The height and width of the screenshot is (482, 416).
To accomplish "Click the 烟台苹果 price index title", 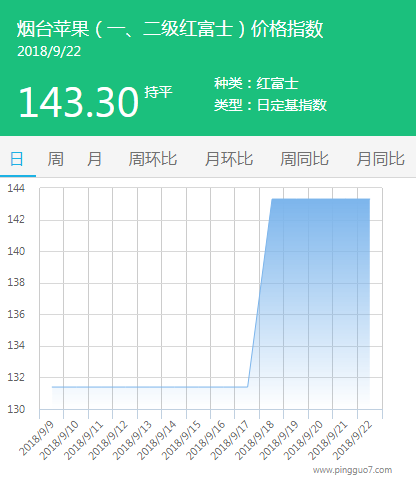I will 170,29.
